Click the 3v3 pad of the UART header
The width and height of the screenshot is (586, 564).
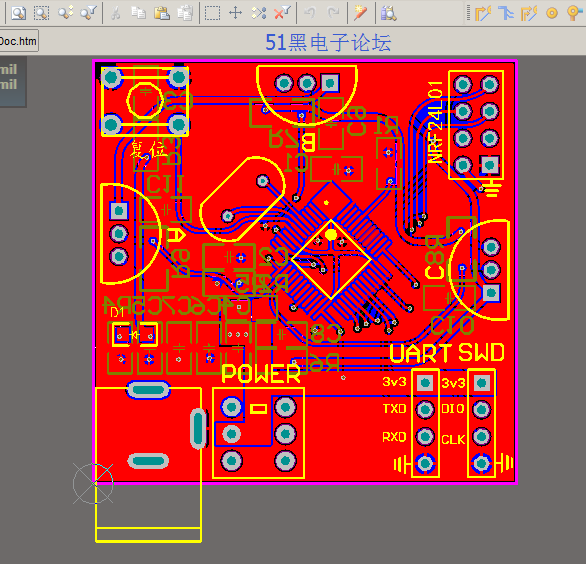click(425, 382)
